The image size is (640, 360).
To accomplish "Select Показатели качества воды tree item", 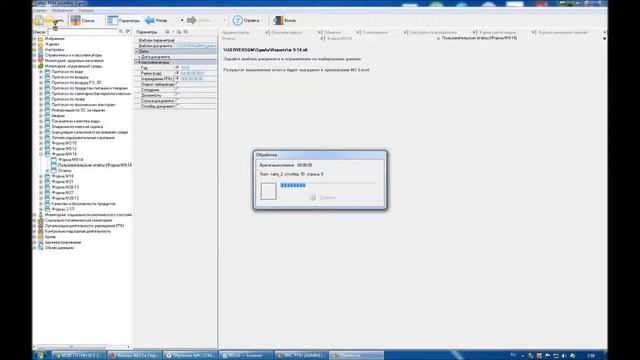I will 76,121.
